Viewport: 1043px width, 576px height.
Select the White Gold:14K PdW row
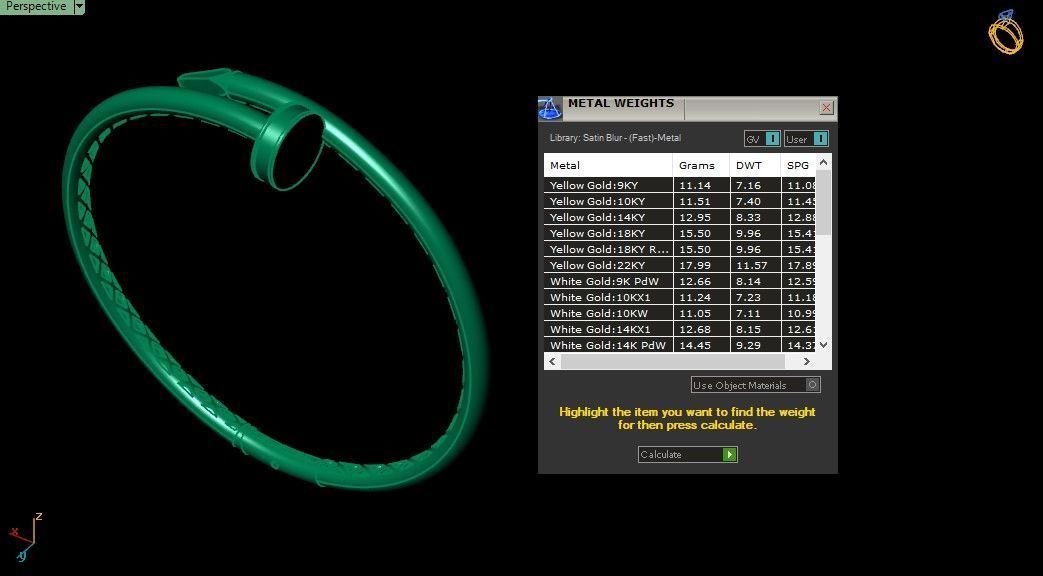pyautogui.click(x=679, y=345)
